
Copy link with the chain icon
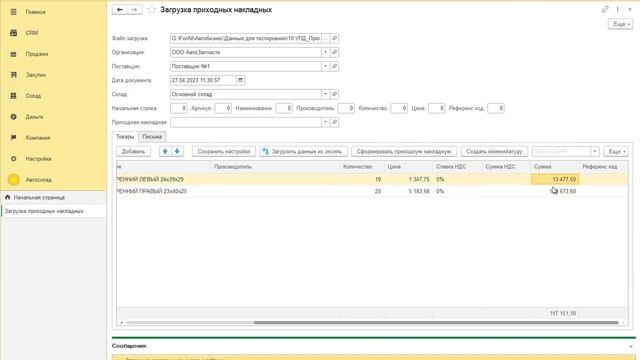pos(605,9)
